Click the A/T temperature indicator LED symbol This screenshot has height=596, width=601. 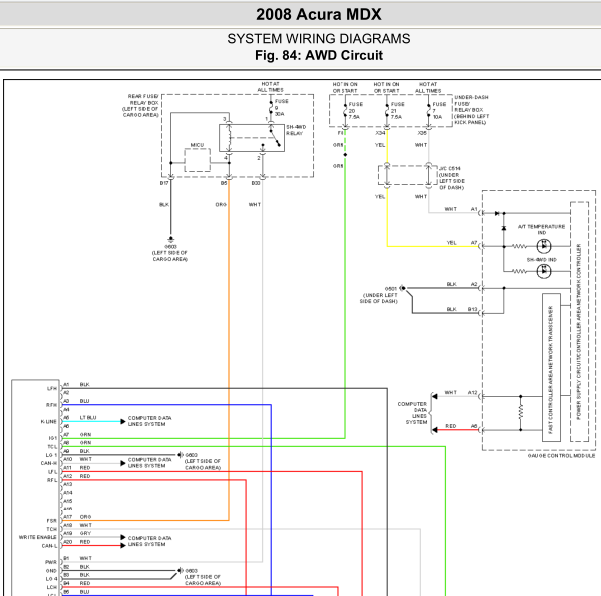(x=544, y=246)
